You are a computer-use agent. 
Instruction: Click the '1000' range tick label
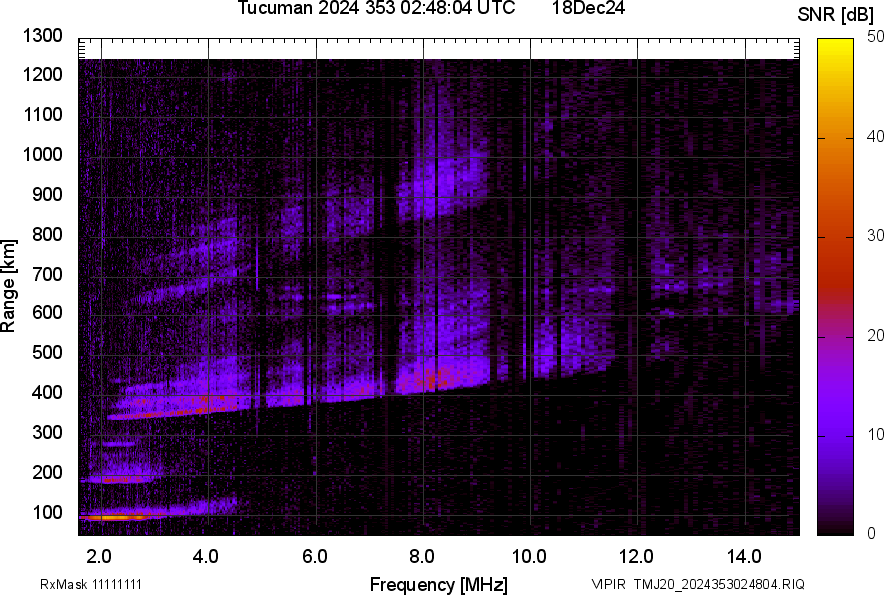click(42, 155)
